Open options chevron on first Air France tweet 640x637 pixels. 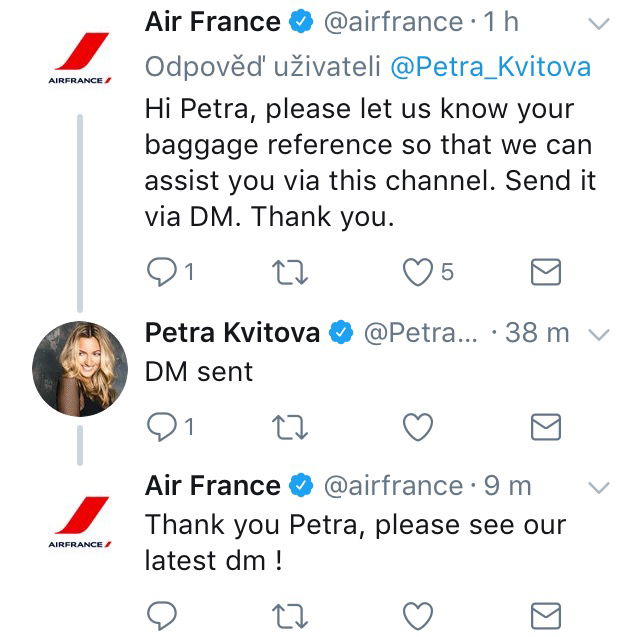click(598, 22)
